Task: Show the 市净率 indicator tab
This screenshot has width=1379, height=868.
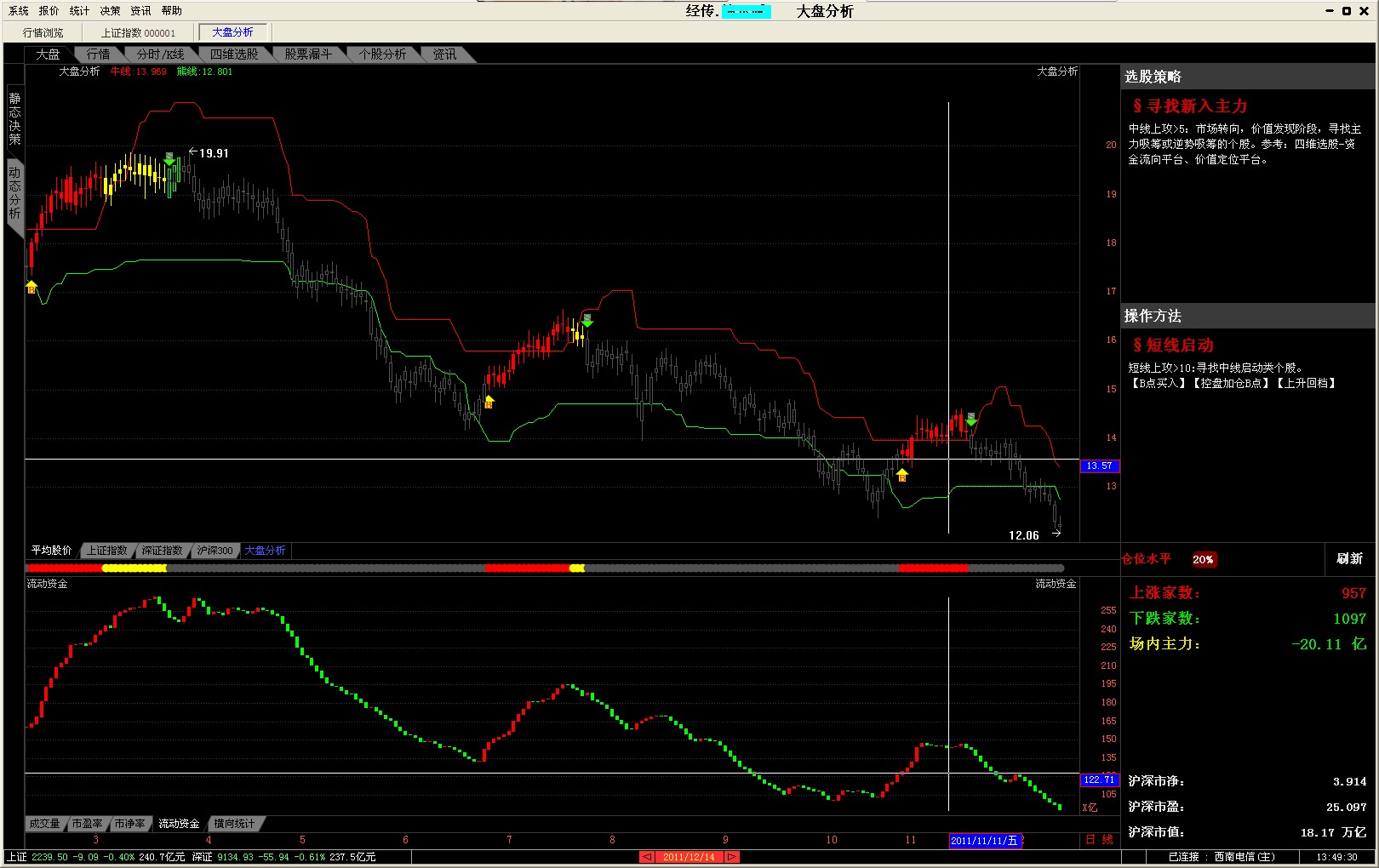Action: tap(130, 824)
